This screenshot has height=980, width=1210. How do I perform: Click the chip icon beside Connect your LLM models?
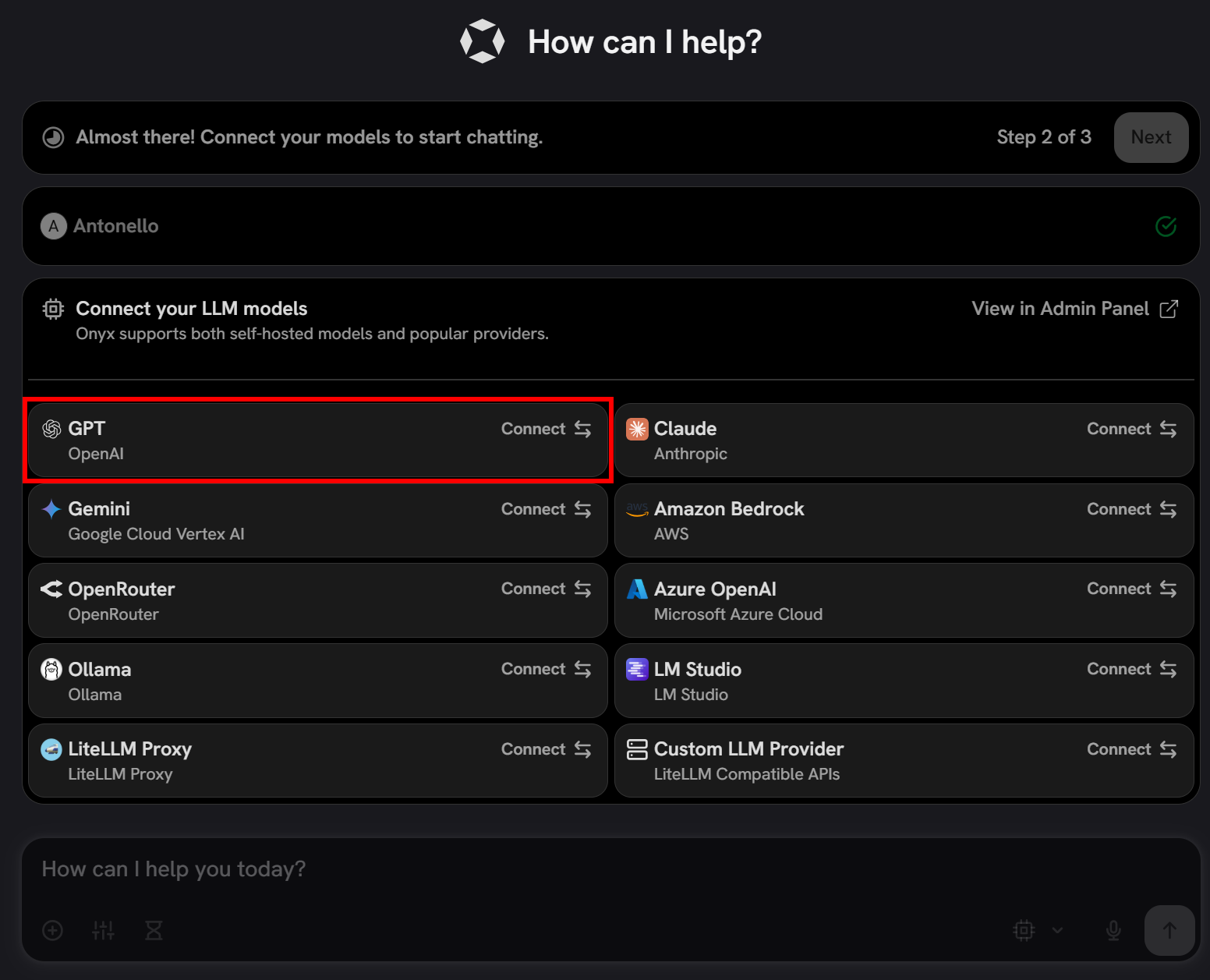[x=53, y=309]
